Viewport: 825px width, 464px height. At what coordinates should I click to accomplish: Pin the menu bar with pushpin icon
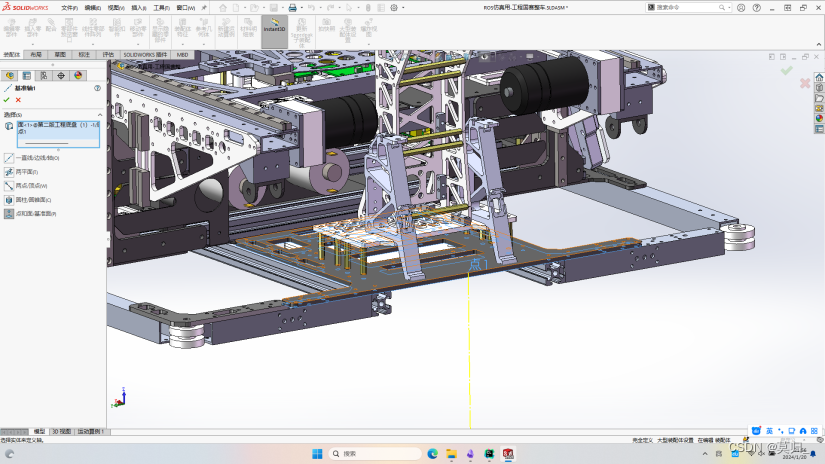(204, 7)
